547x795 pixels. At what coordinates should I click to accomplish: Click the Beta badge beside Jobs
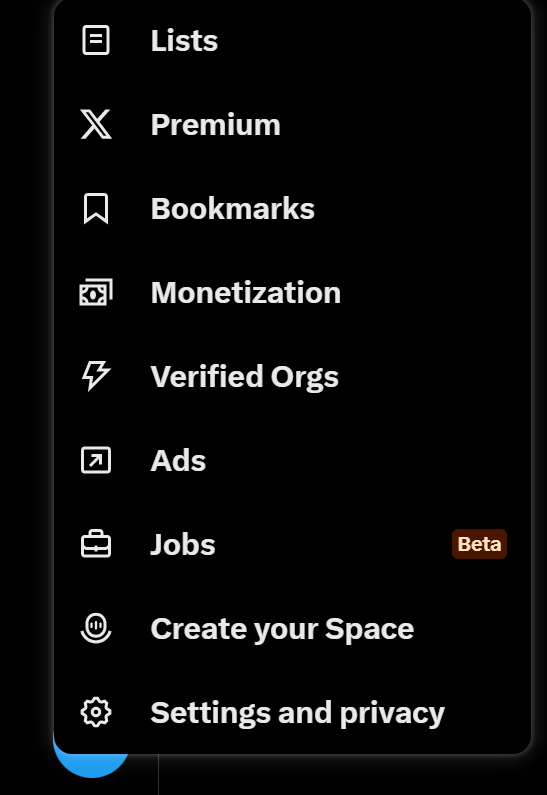[x=479, y=544]
